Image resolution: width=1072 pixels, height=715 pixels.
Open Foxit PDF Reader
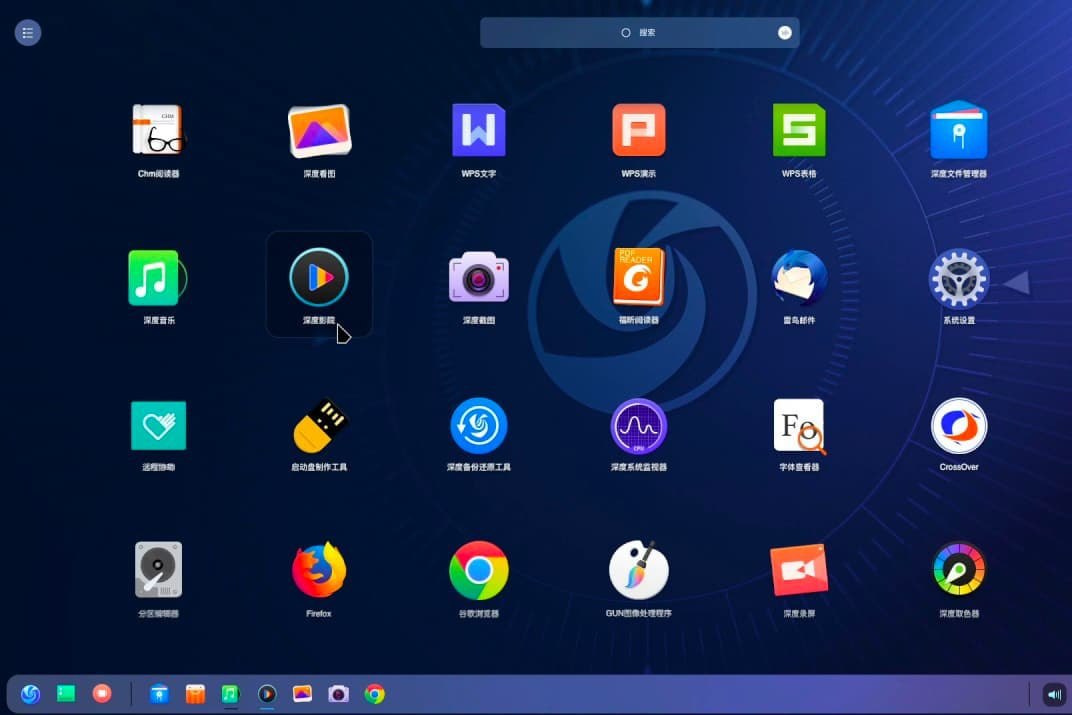pos(639,276)
